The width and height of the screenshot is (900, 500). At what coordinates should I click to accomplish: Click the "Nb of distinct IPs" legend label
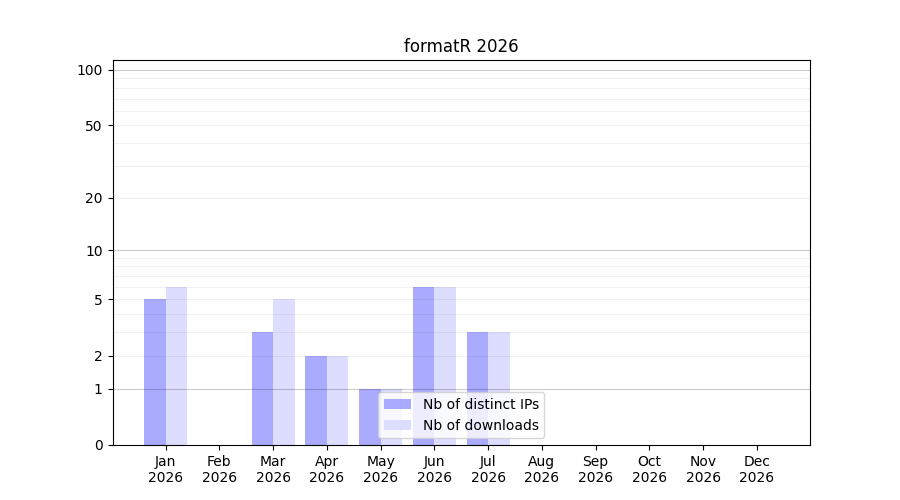coord(481,404)
